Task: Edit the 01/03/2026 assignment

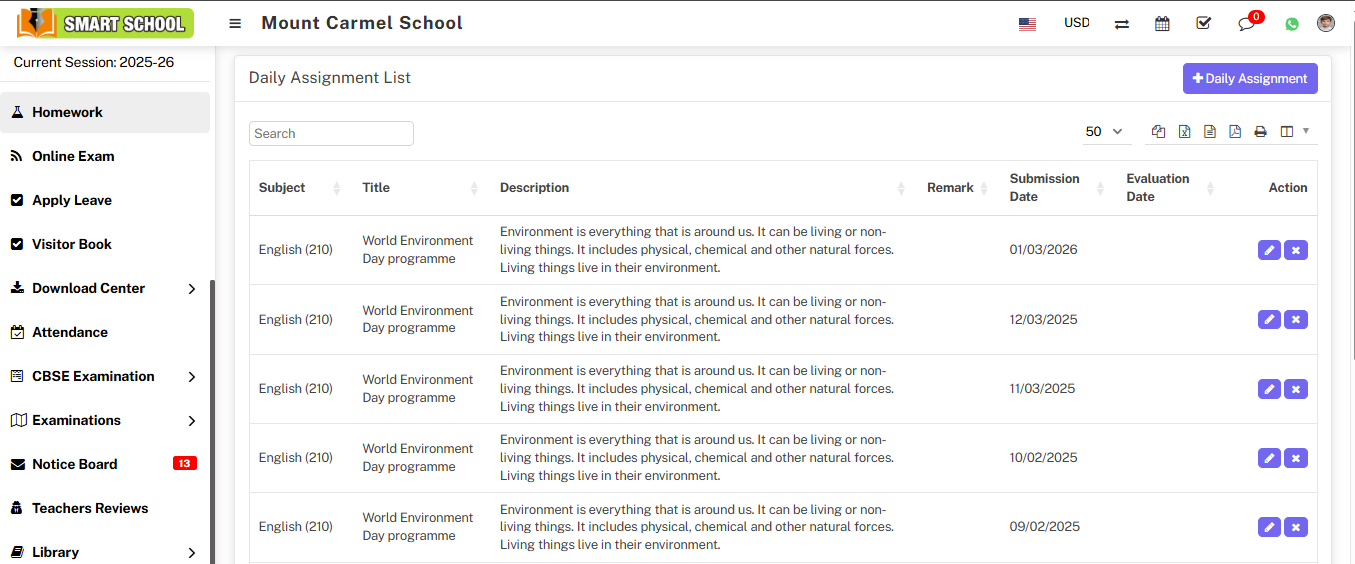Action: [1269, 250]
